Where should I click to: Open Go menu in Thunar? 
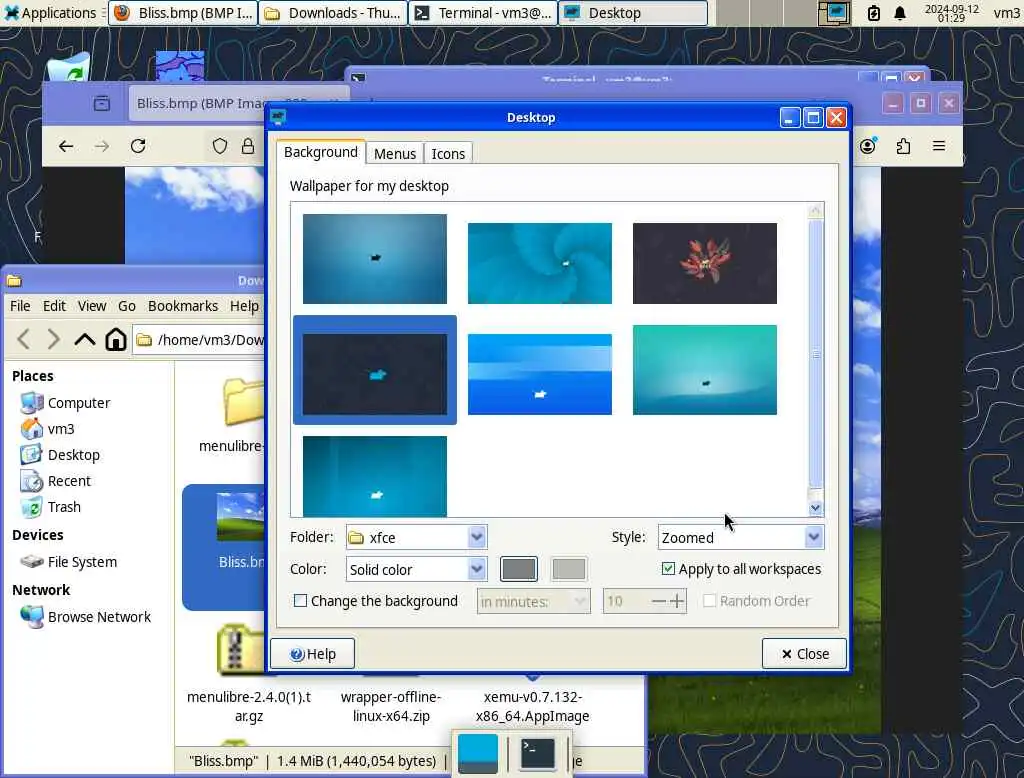click(x=127, y=306)
